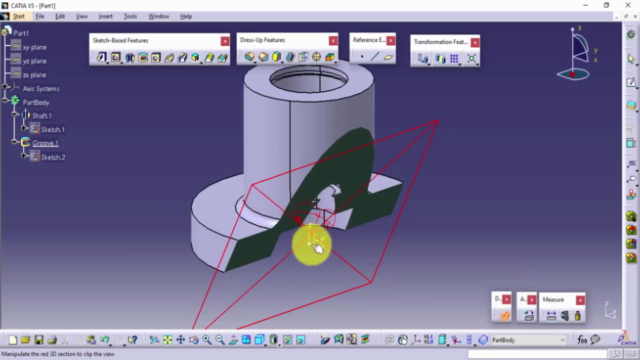Viewport: 640px width, 360px height.
Task: Click the Measure Item icon
Action: point(564,316)
